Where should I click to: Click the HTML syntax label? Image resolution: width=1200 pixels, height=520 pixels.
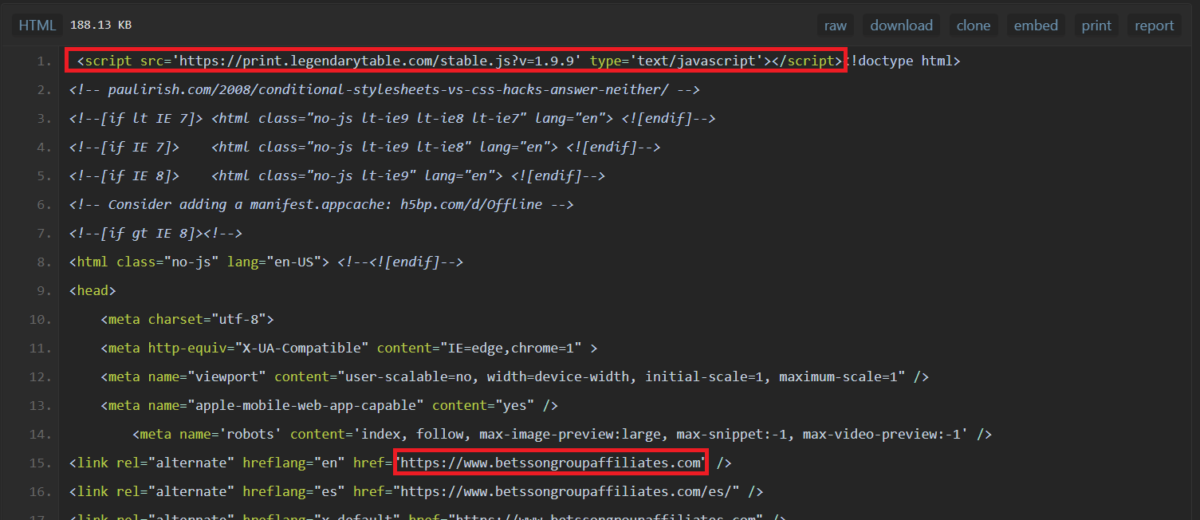click(37, 25)
